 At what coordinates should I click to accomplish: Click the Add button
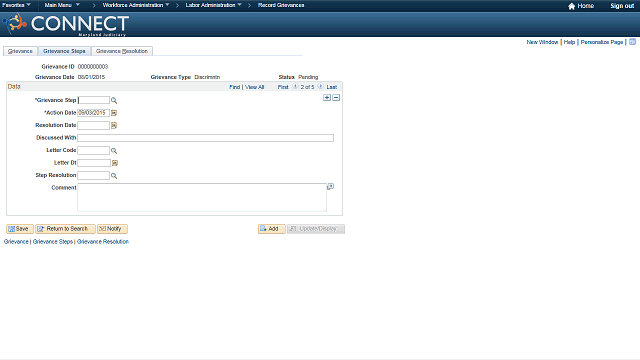coord(271,229)
